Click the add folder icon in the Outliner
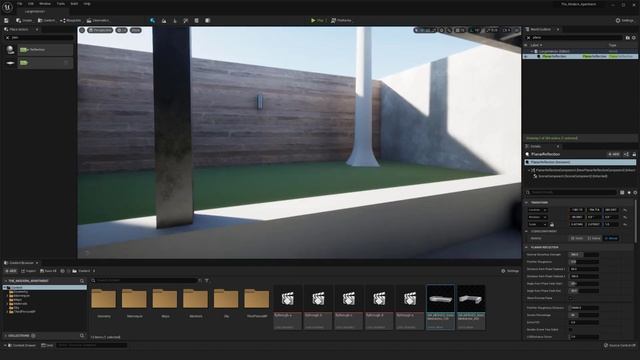 [628, 38]
